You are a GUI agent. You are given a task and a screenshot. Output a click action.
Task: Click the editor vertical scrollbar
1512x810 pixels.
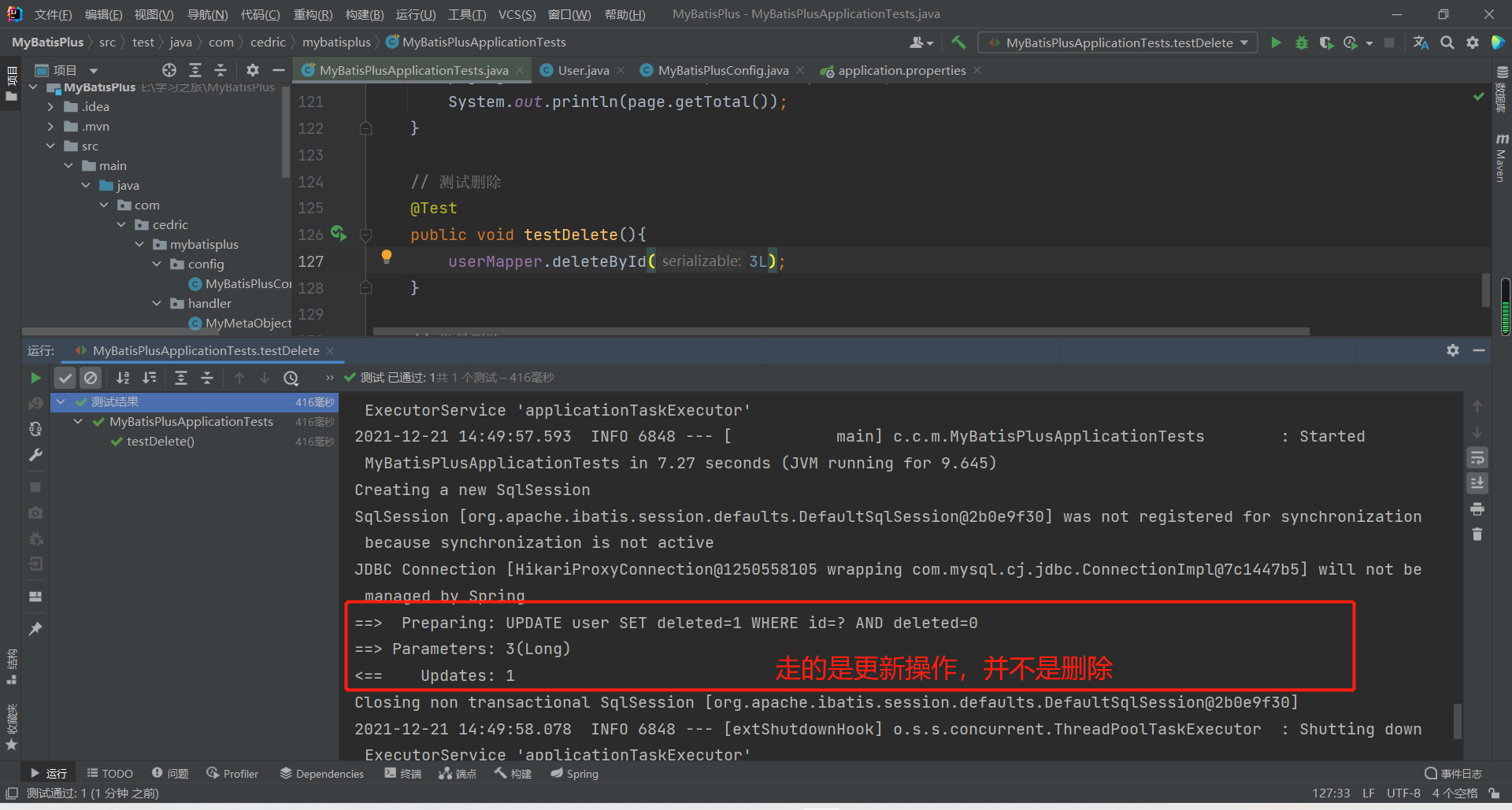(x=1486, y=290)
